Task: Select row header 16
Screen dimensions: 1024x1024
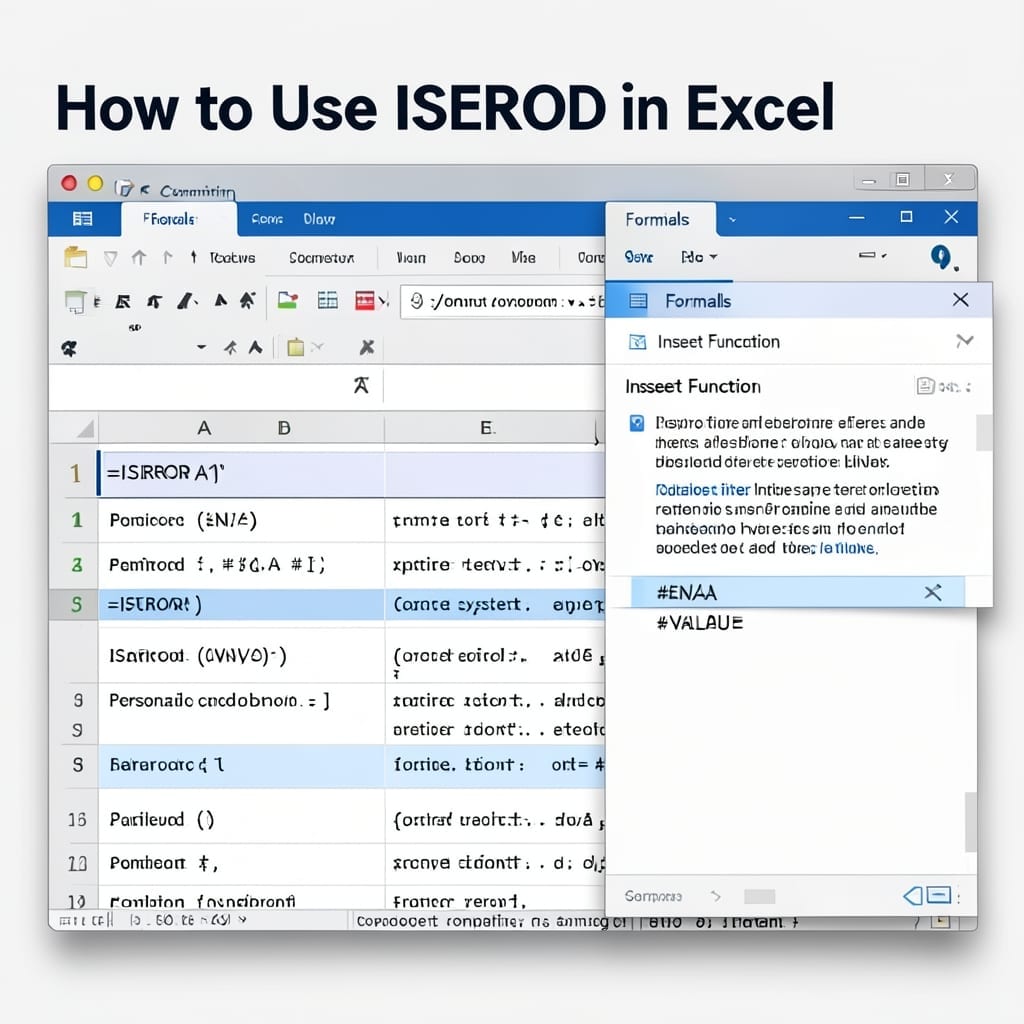Action: tap(77, 819)
